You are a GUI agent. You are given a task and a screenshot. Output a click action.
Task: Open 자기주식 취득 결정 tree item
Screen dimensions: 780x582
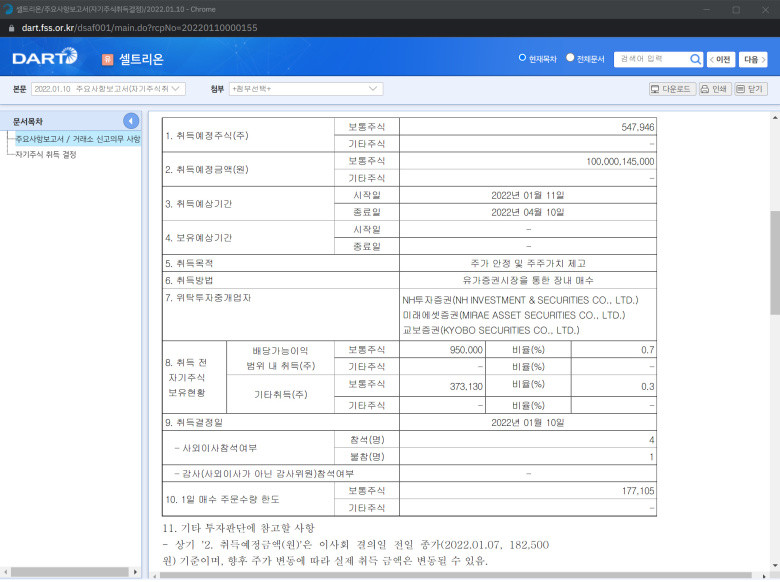(46, 155)
